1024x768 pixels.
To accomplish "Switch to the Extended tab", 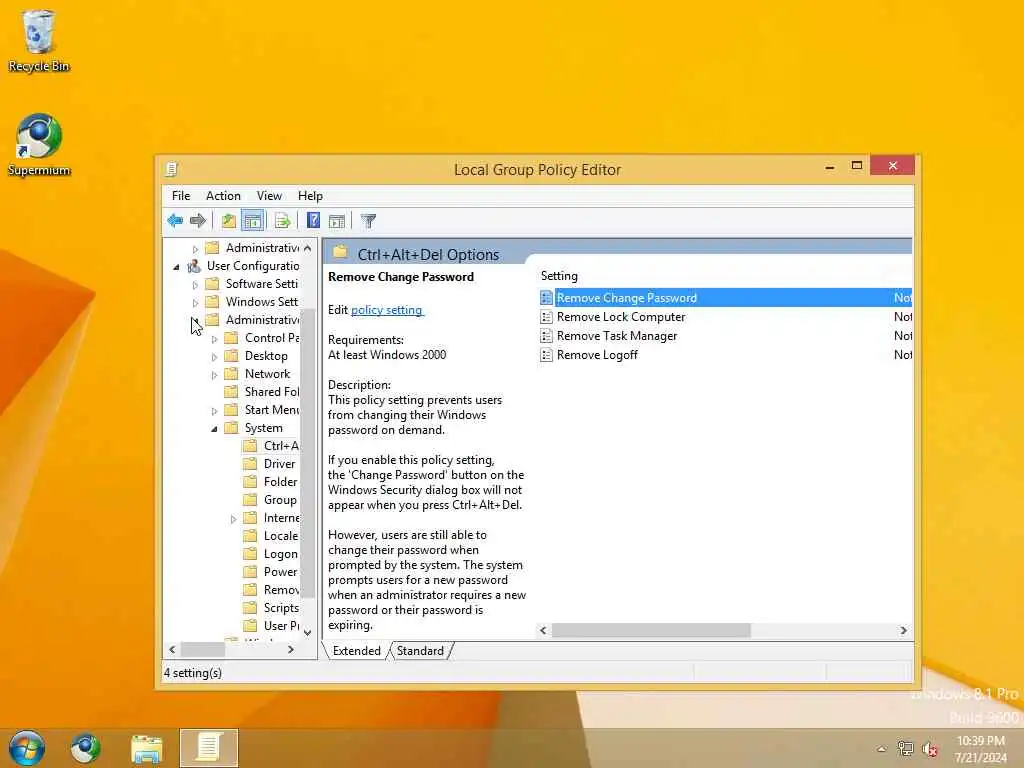I will pyautogui.click(x=357, y=651).
